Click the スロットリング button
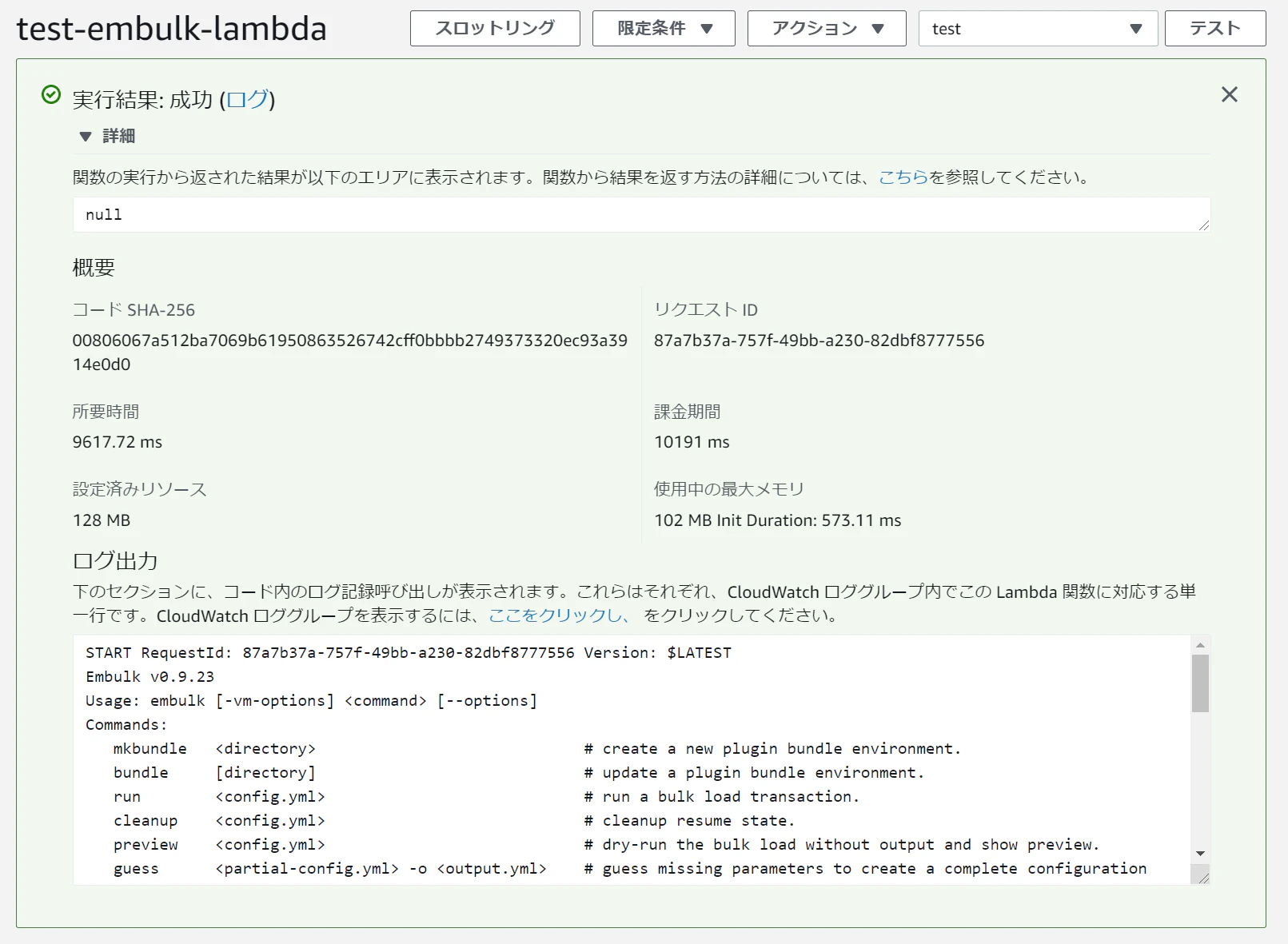This screenshot has width=1288, height=944. (x=495, y=29)
